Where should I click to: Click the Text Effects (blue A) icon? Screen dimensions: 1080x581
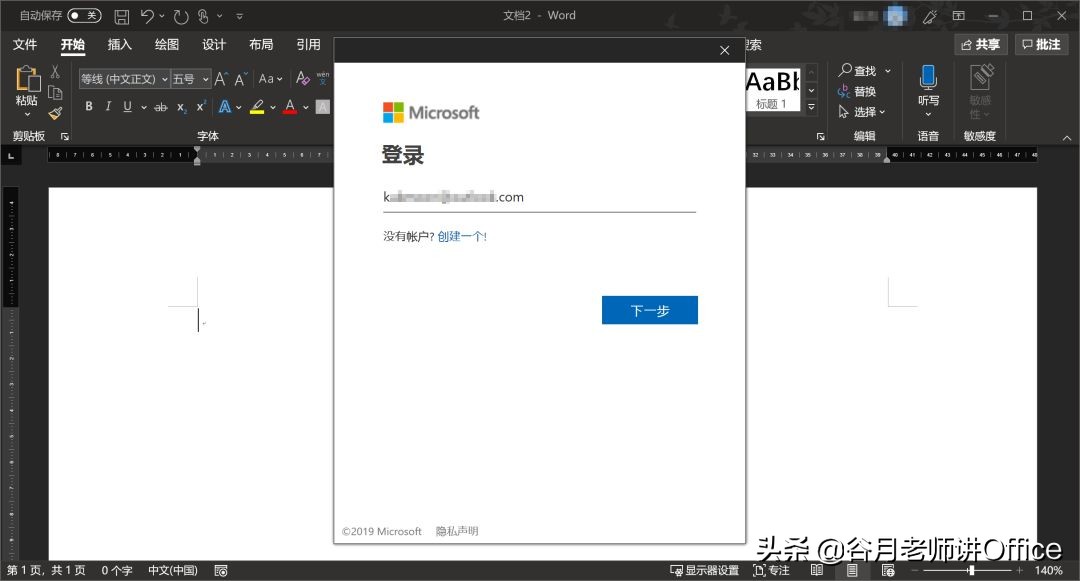[x=225, y=107]
